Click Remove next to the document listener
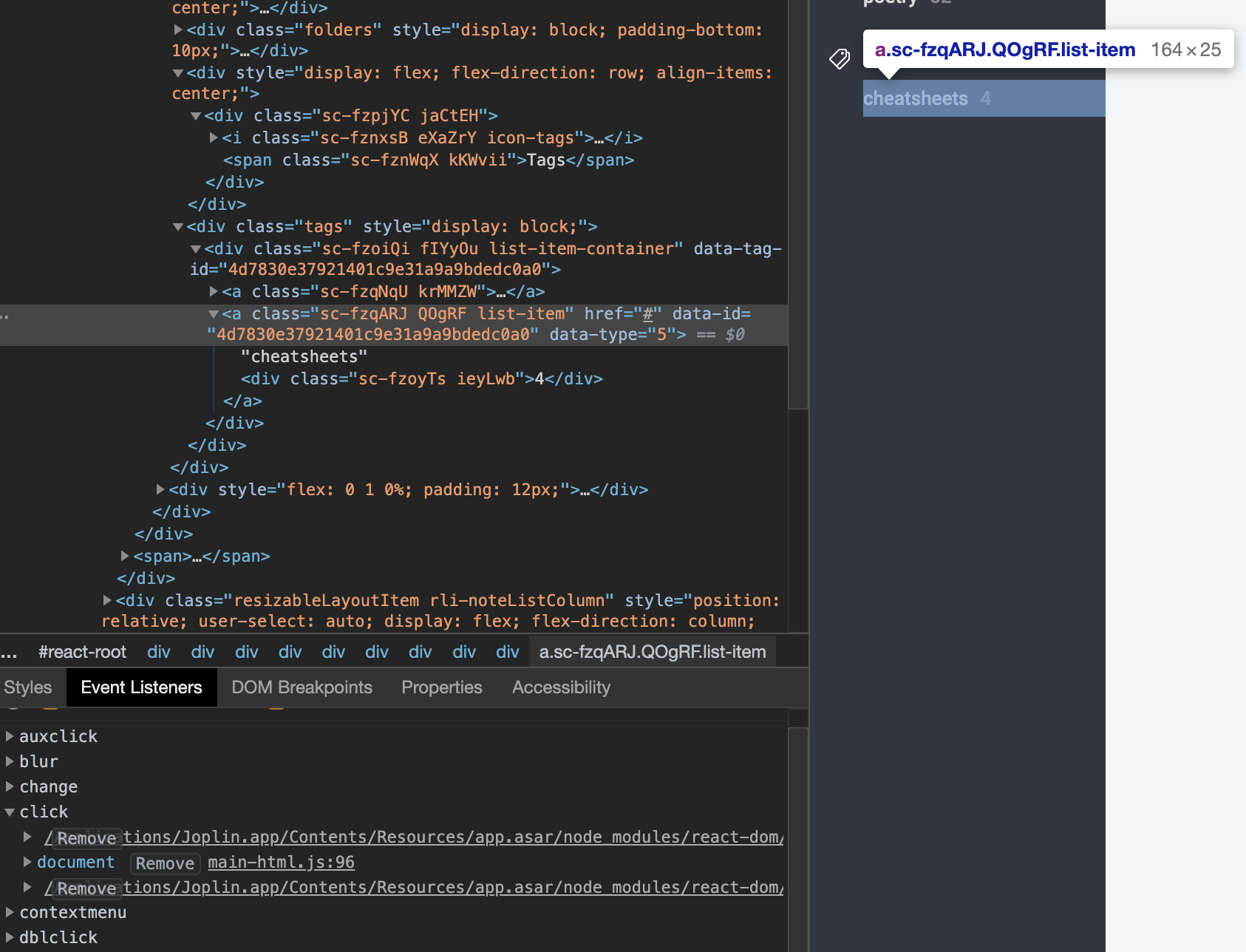Screen dimensions: 1246x952 point(165,863)
